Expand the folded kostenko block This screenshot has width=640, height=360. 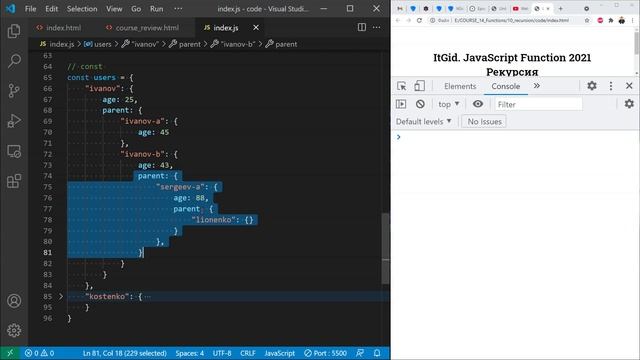point(61,296)
